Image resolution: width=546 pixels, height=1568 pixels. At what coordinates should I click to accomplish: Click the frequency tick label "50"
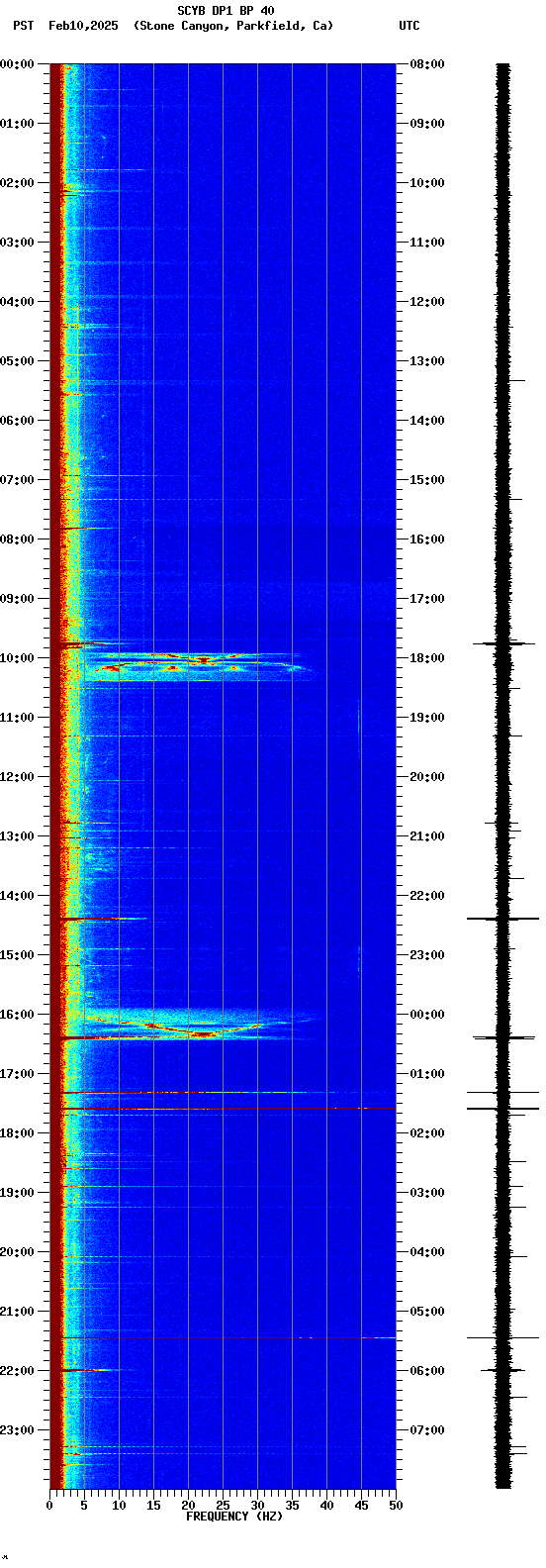tap(396, 1506)
